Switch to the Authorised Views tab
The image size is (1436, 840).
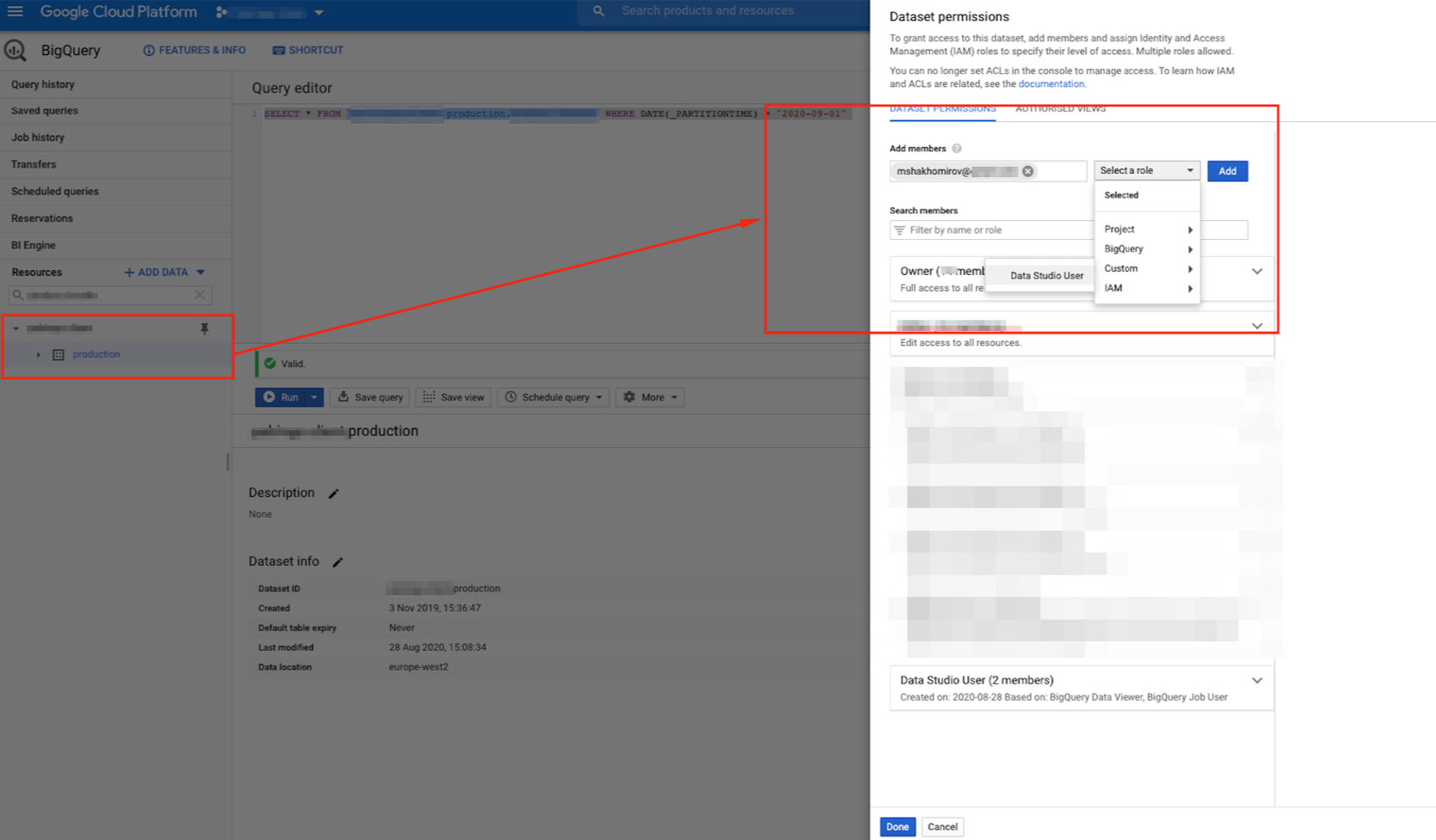pyautogui.click(x=1060, y=109)
